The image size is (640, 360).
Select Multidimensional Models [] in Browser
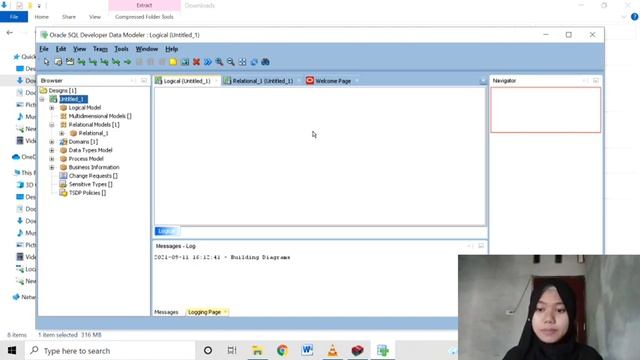point(100,116)
